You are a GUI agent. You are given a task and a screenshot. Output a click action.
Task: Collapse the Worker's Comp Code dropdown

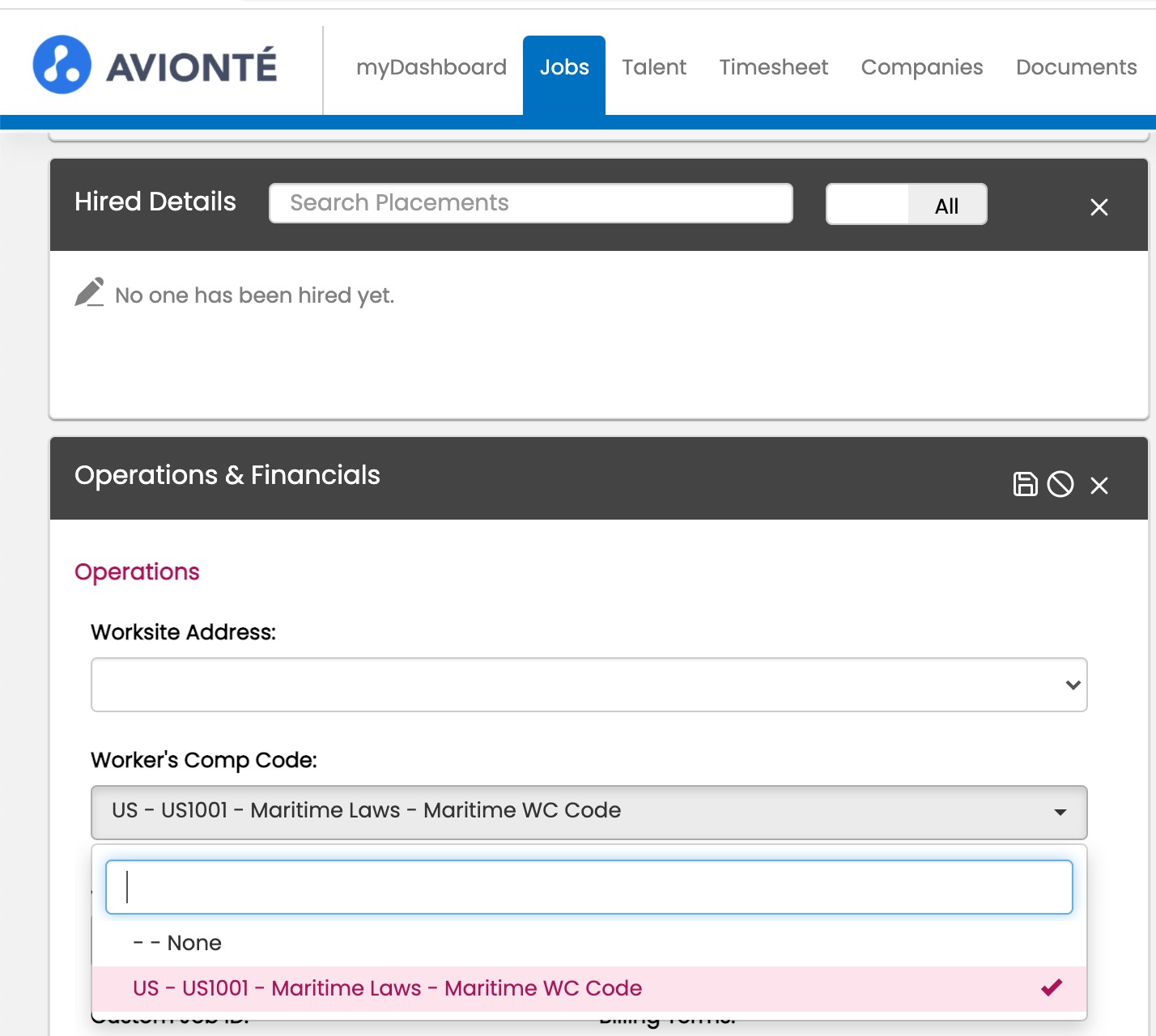tap(1061, 812)
